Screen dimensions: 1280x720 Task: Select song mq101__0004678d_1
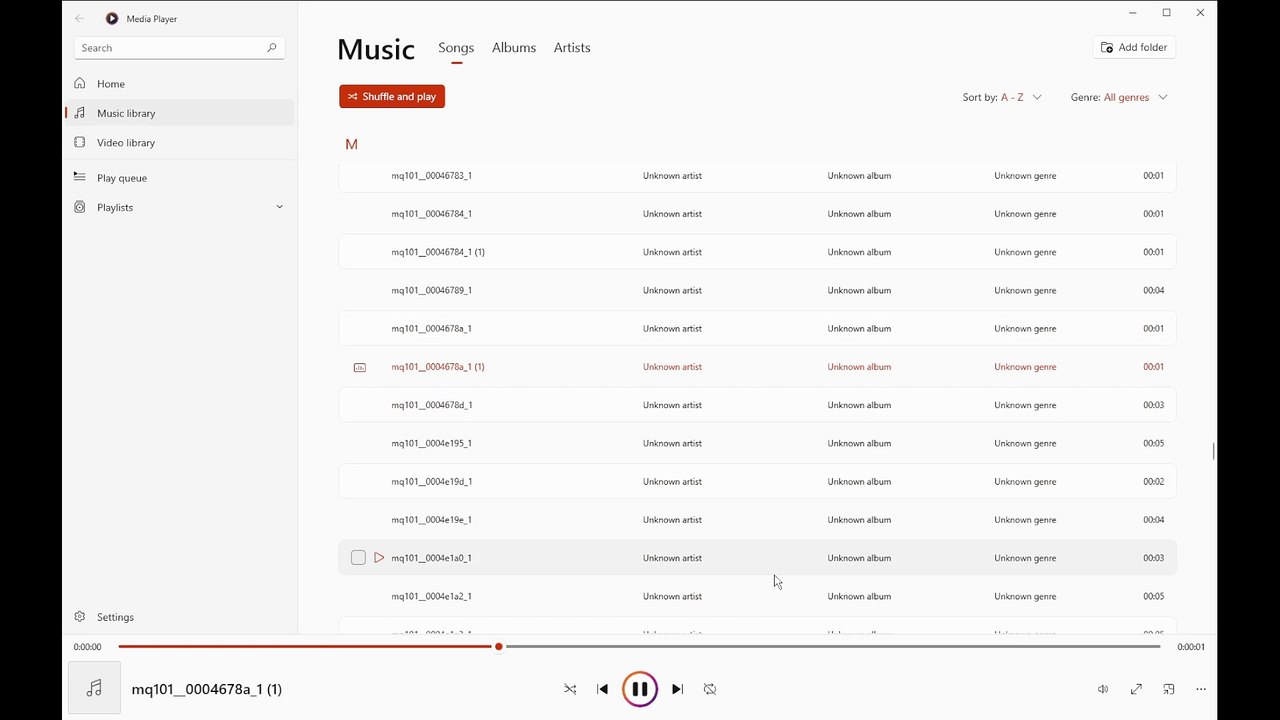click(757, 405)
